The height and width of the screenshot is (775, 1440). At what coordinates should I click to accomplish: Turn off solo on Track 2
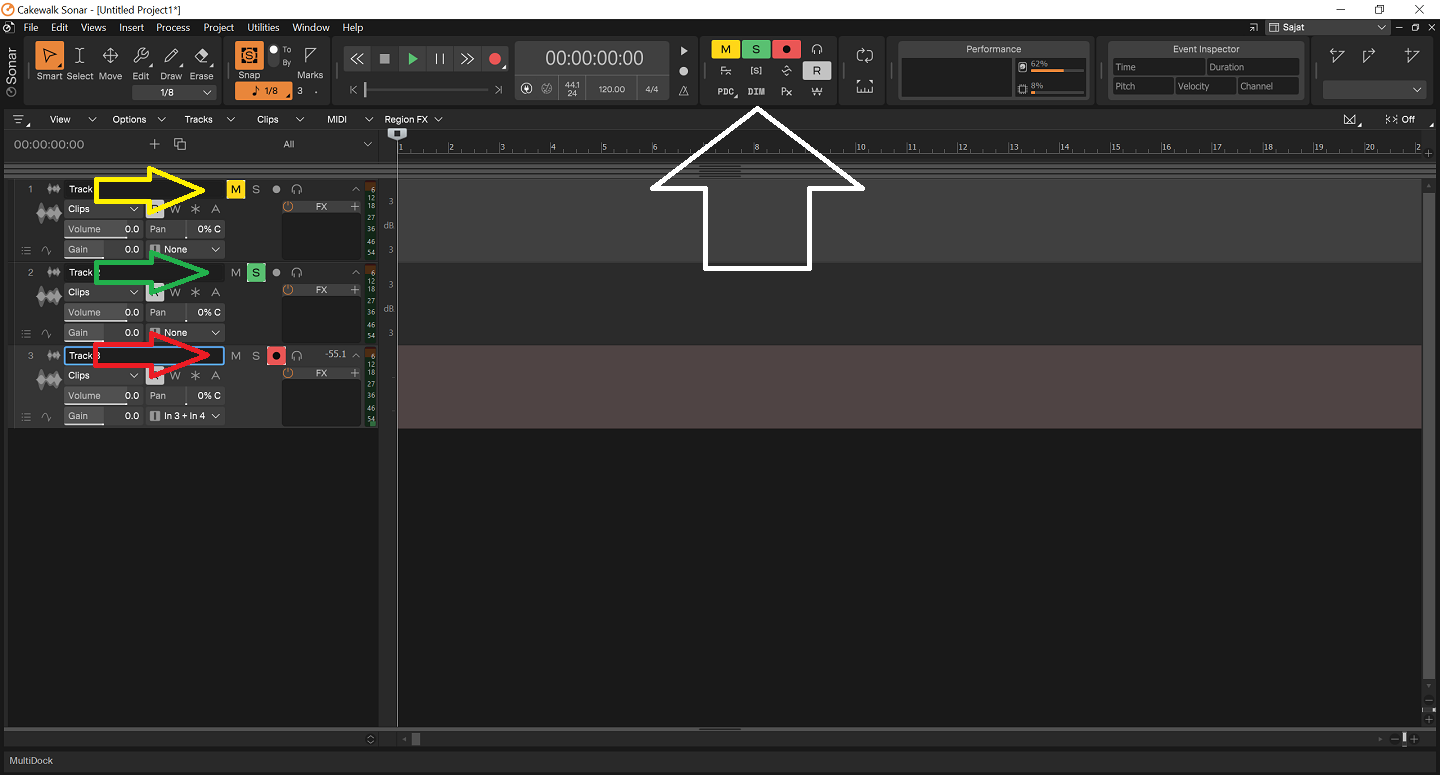coord(256,272)
